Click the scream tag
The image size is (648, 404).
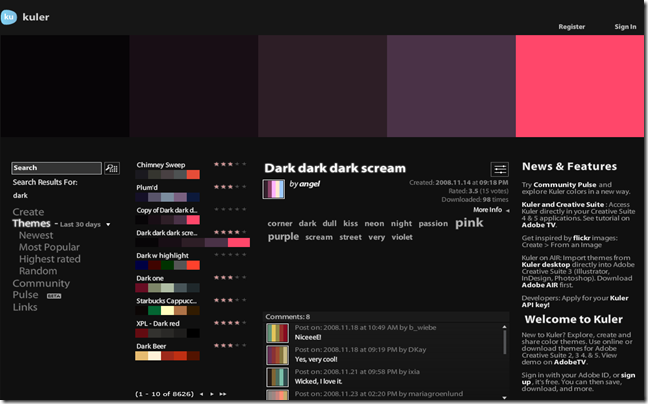click(319, 237)
